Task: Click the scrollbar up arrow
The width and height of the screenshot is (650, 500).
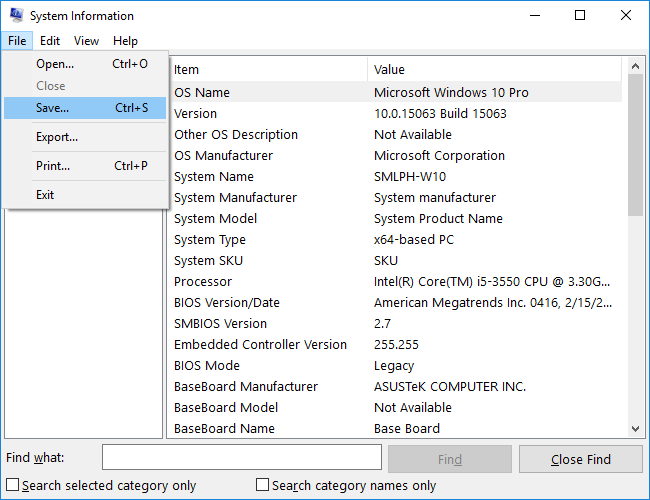Action: (635, 66)
